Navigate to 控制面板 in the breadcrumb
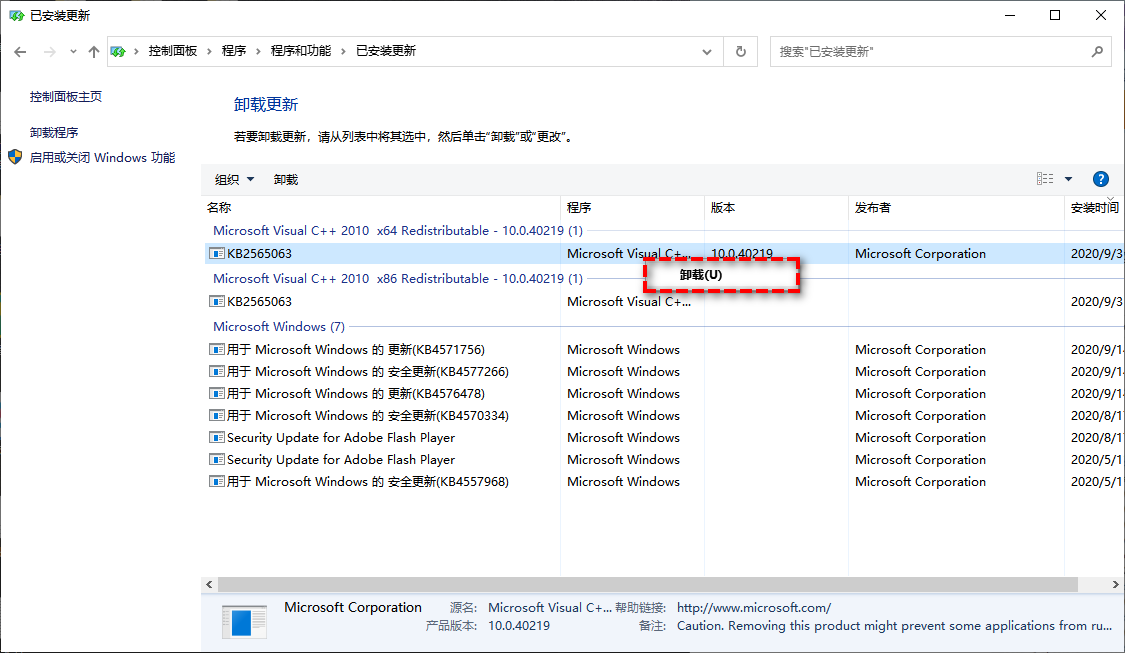 pos(173,51)
